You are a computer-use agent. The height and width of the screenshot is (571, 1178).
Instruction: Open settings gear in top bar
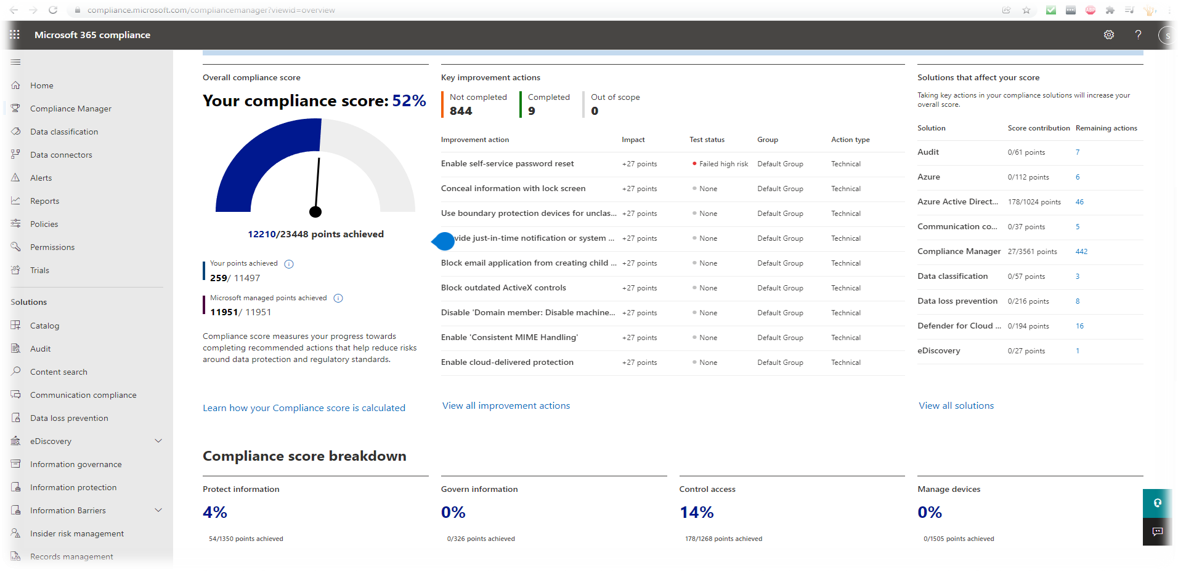(1108, 34)
